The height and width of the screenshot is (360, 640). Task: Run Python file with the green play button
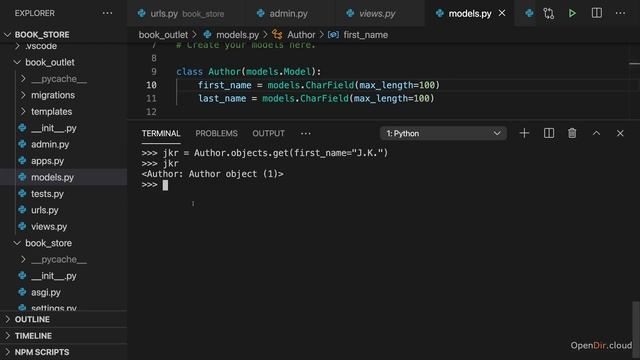[x=572, y=13]
